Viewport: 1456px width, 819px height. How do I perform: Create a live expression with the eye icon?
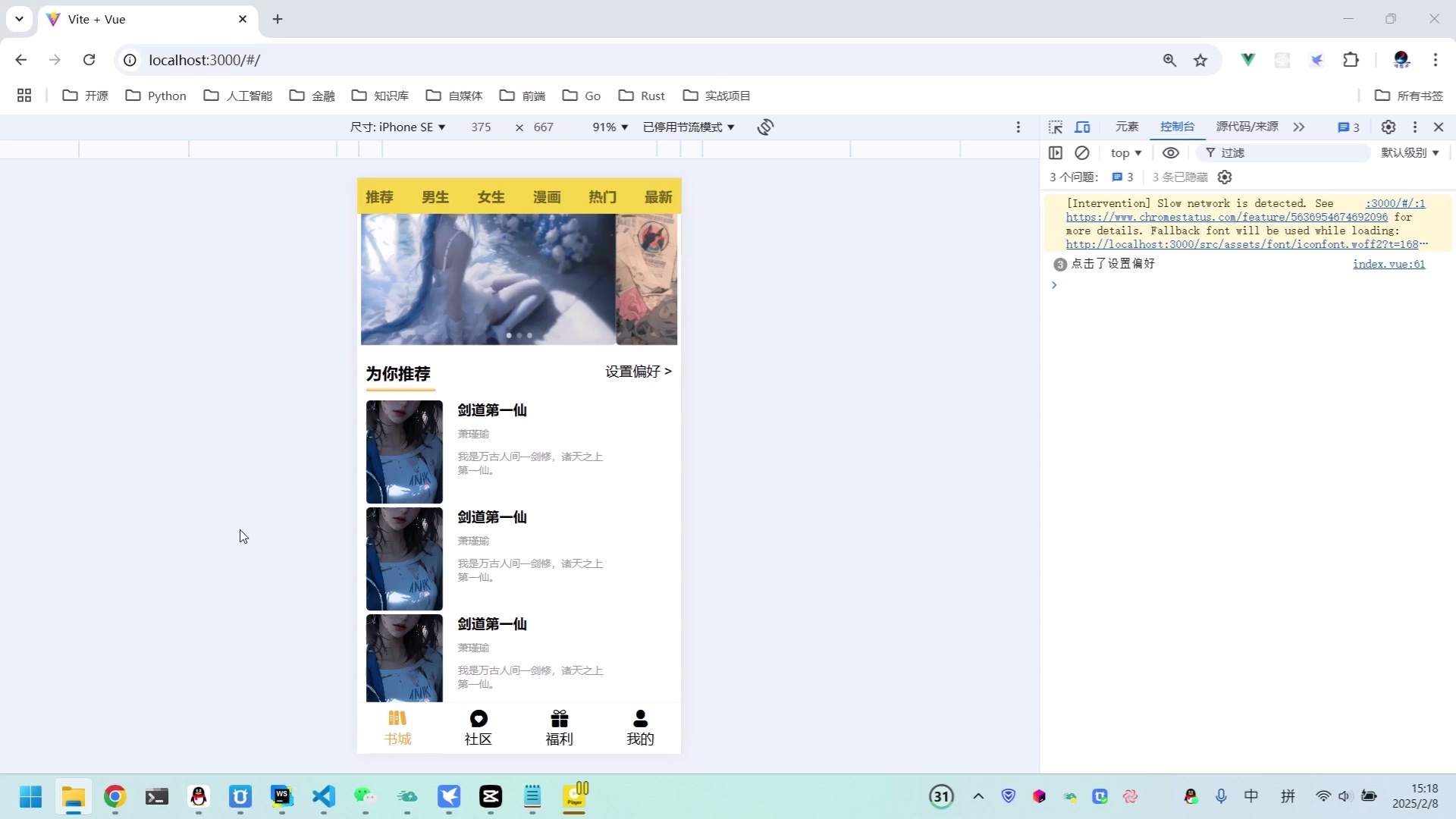coord(1170,152)
